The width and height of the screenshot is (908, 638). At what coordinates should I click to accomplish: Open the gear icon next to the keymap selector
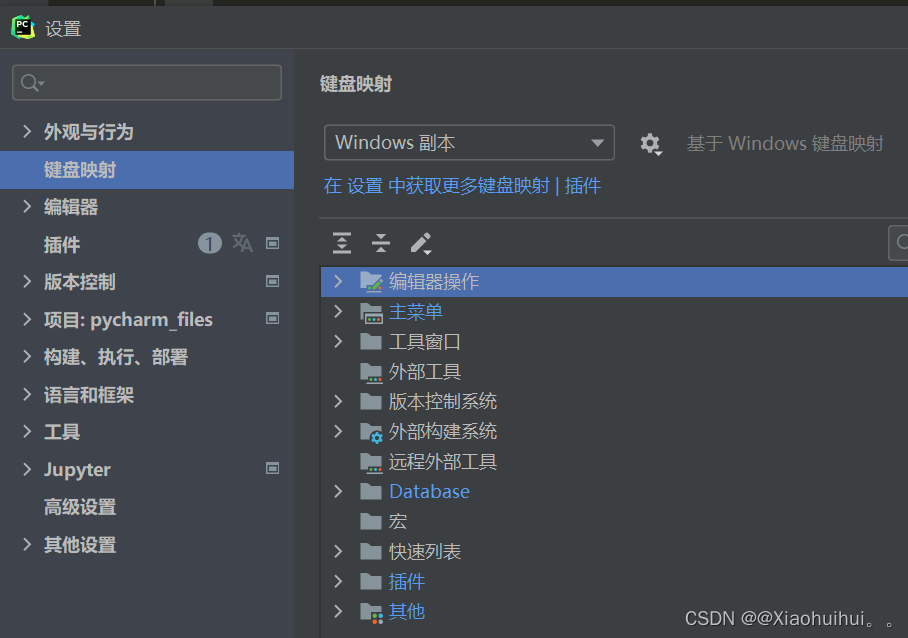(651, 144)
